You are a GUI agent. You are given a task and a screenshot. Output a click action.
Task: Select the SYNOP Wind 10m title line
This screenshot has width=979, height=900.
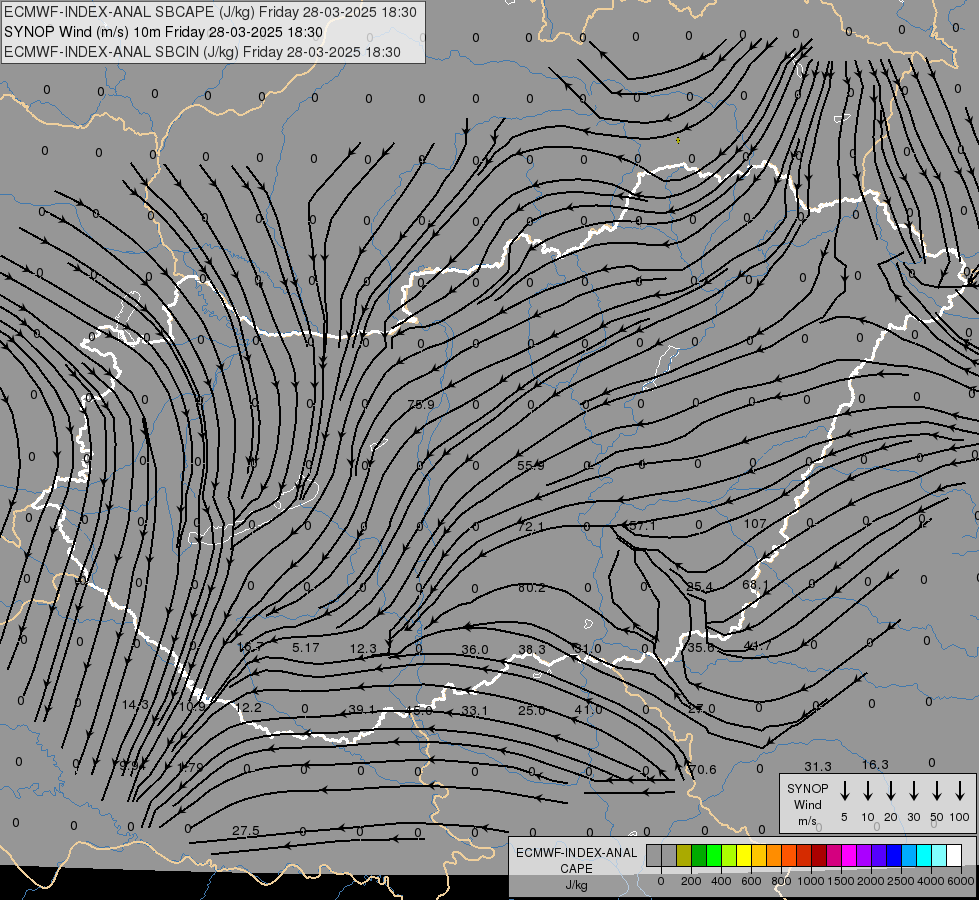[163, 32]
